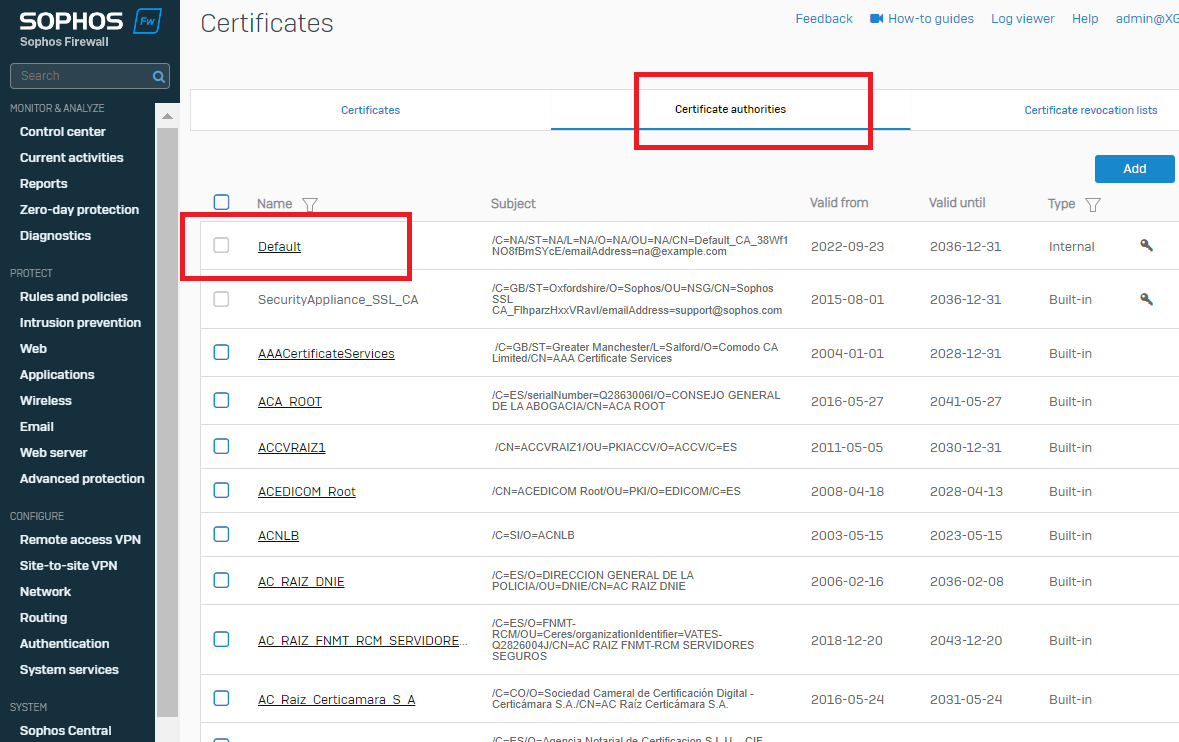Image resolution: width=1179 pixels, height=742 pixels.
Task: Click the Type column filter icon
Action: 1093,204
